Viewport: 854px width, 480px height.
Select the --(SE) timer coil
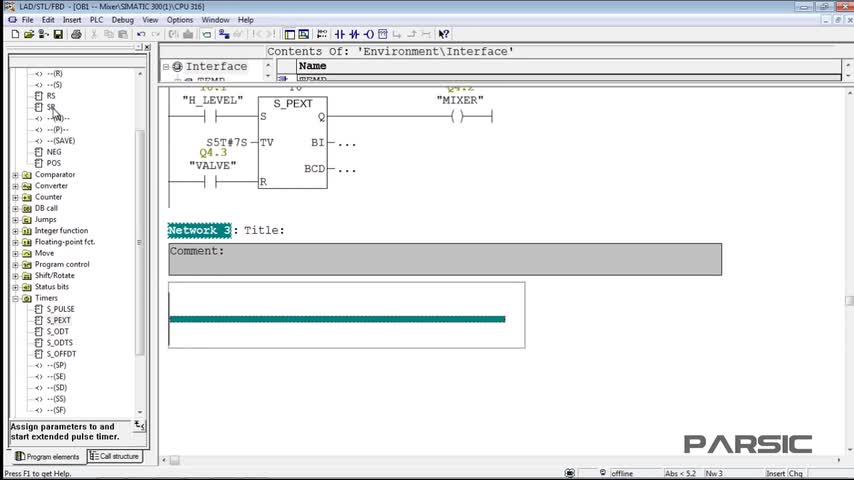56,376
